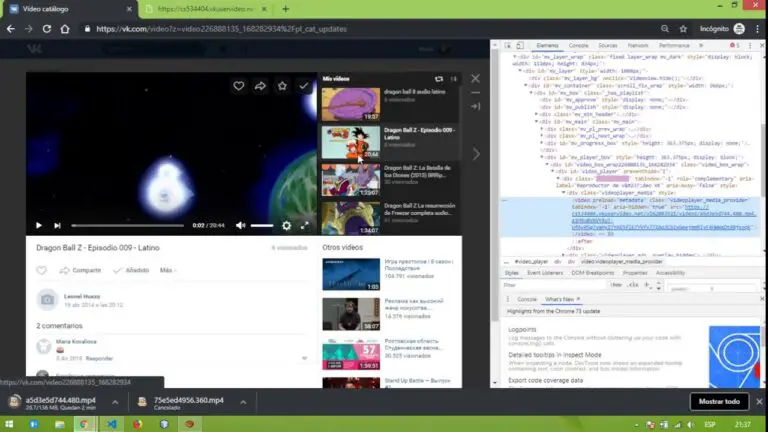Image resolution: width=768 pixels, height=432 pixels.
Task: Expand 75e5ed4956.360.mp4 download options
Action: click(243, 402)
